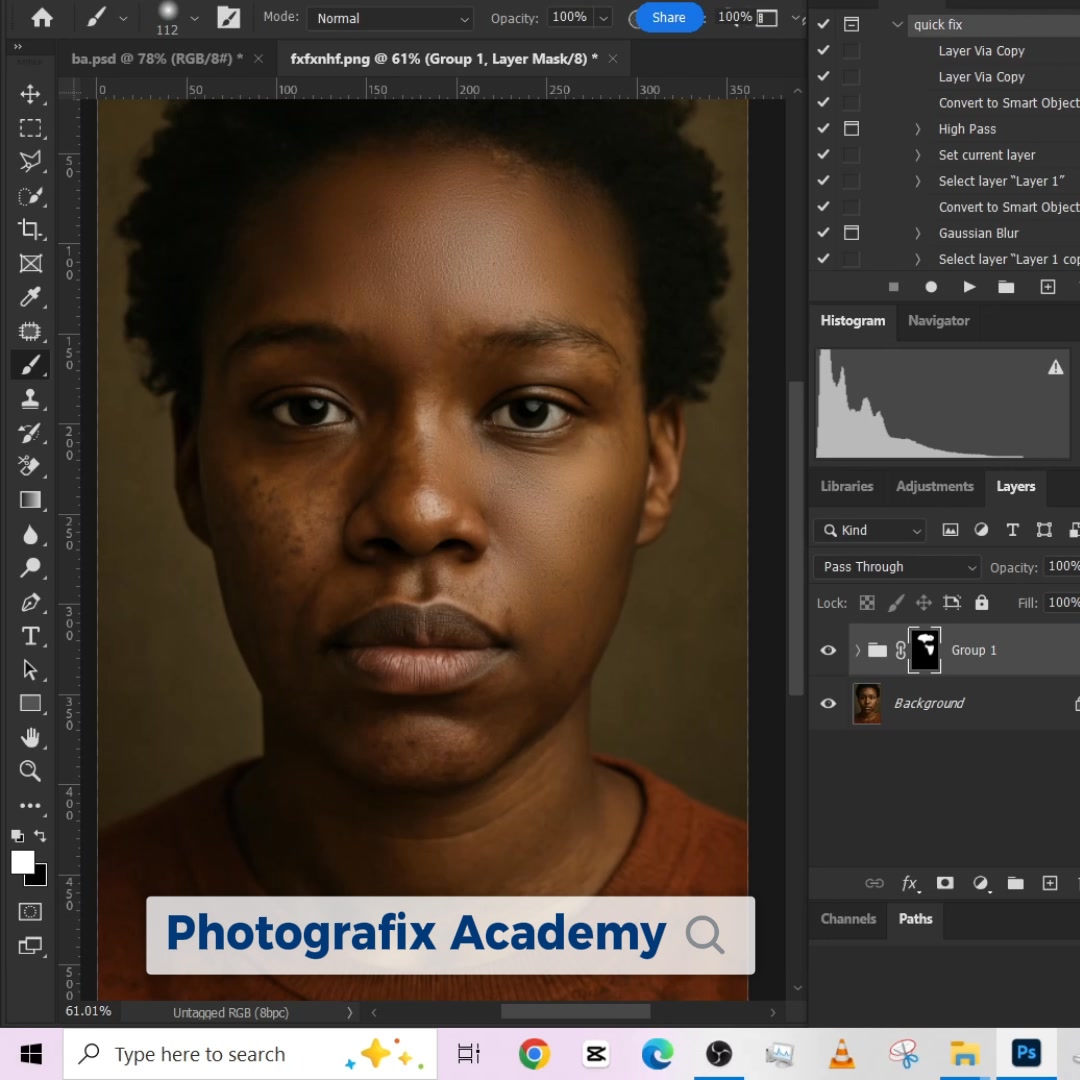
Task: Toggle Quick Mask mode
Action: pos(30,911)
